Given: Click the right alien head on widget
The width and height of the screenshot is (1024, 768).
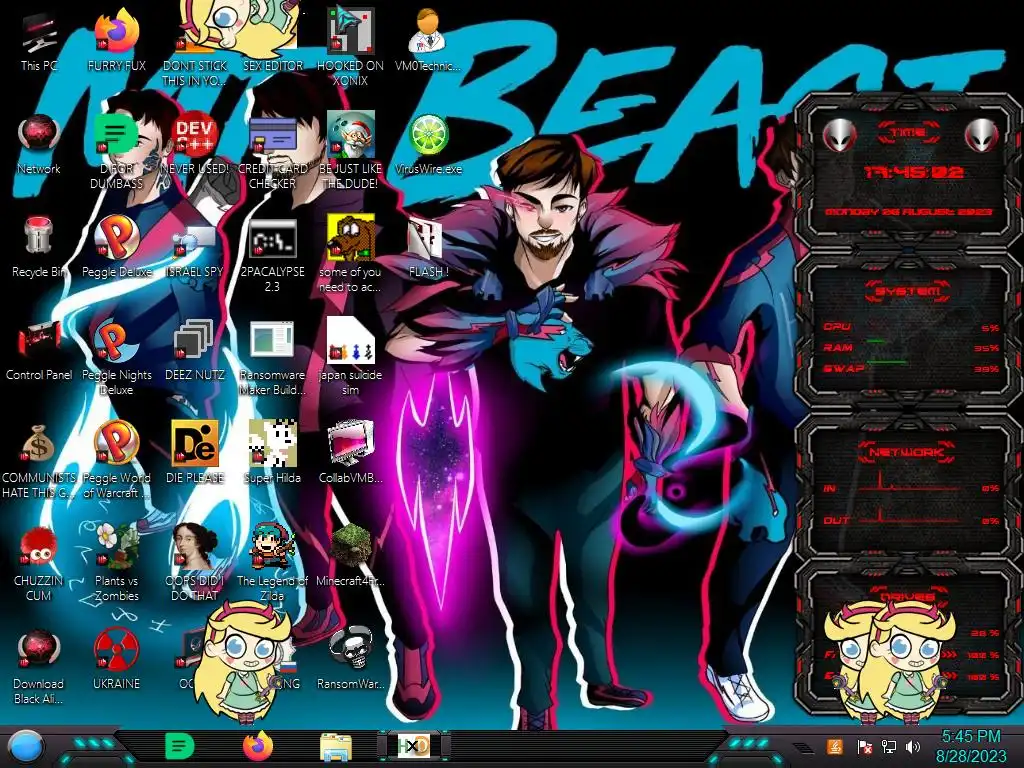Looking at the screenshot, I should (x=981, y=135).
